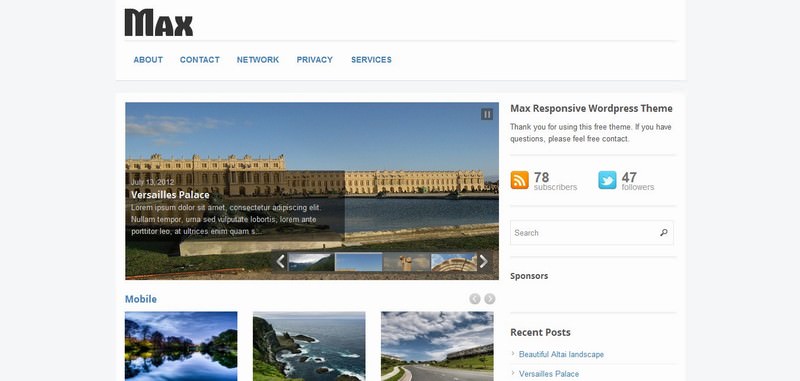The image size is (800, 381).
Task: Select the first slider thumbnail of mountains
Action: [x=311, y=262]
